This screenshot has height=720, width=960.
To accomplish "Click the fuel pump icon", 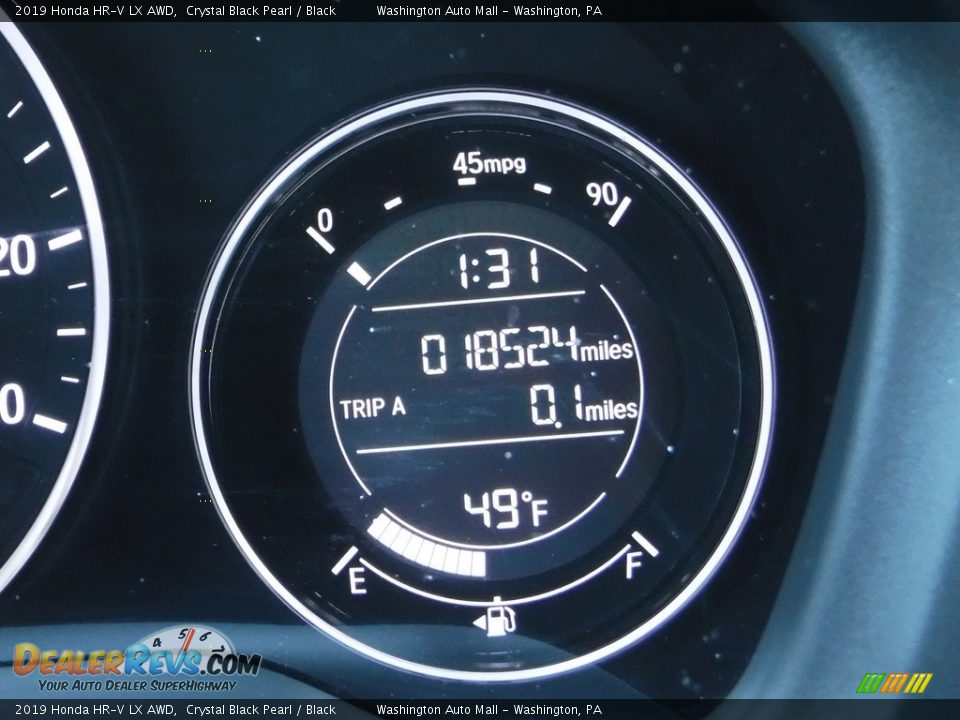I will 503,619.
